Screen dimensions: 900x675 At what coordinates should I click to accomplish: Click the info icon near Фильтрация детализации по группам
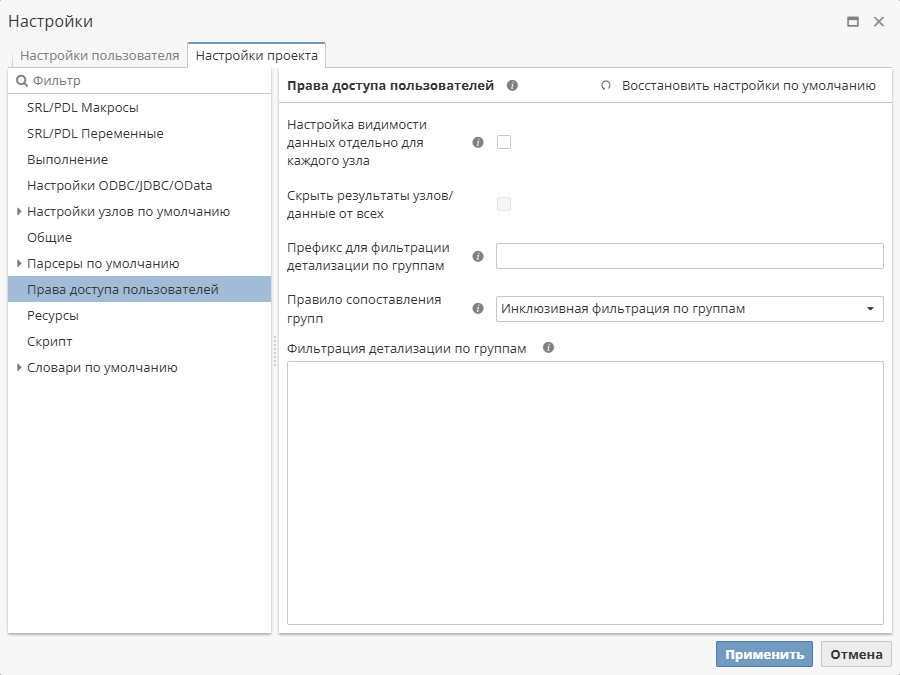tap(546, 345)
